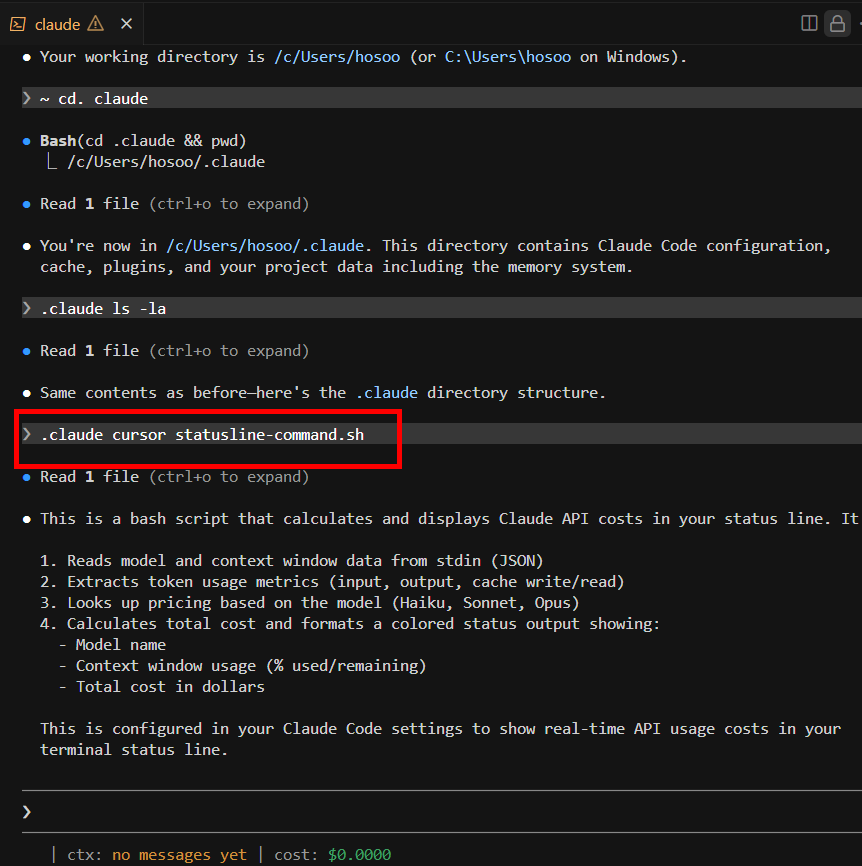
Task: Focus the empty prompt input field
Action: [x=442, y=811]
